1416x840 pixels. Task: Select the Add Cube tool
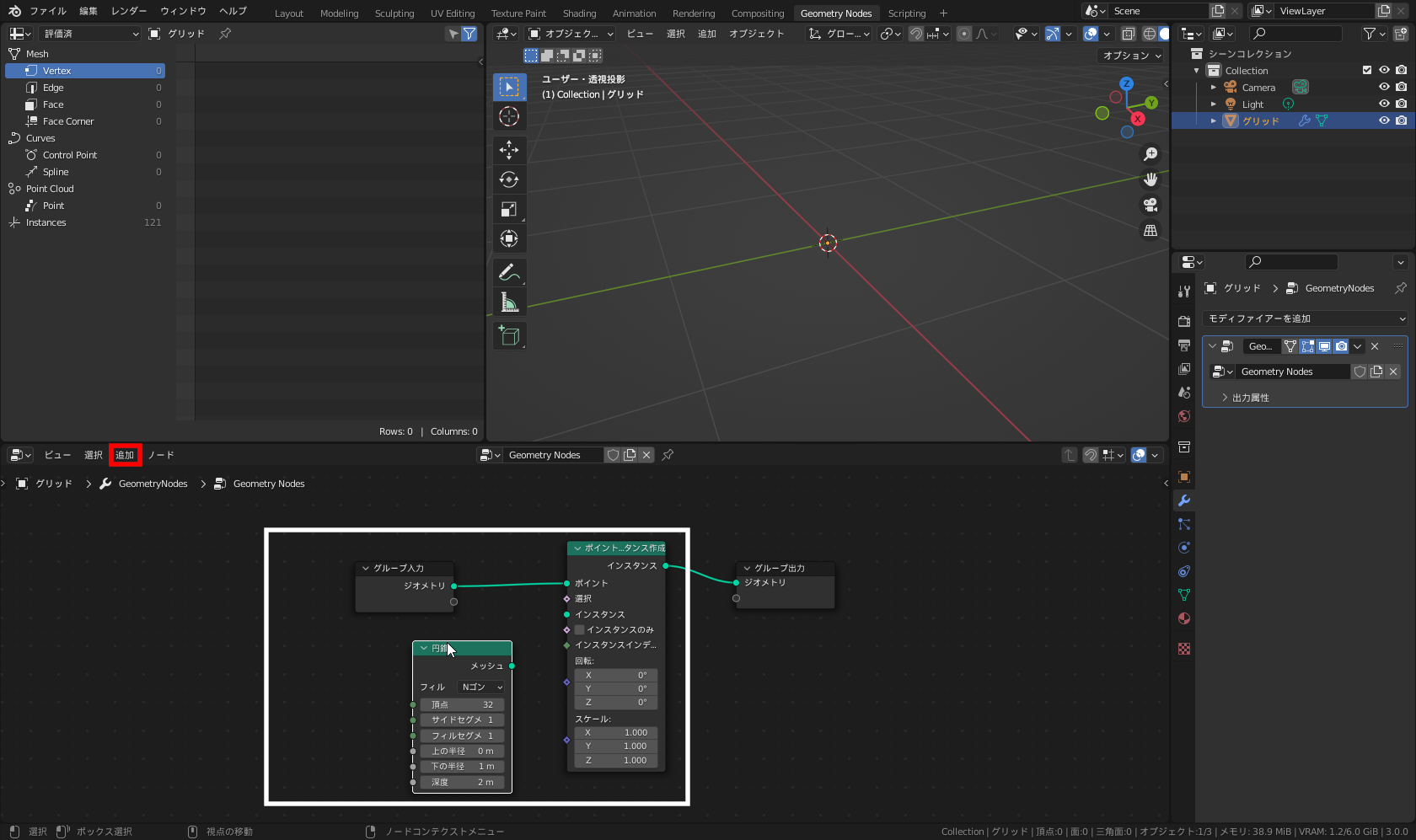[x=509, y=335]
